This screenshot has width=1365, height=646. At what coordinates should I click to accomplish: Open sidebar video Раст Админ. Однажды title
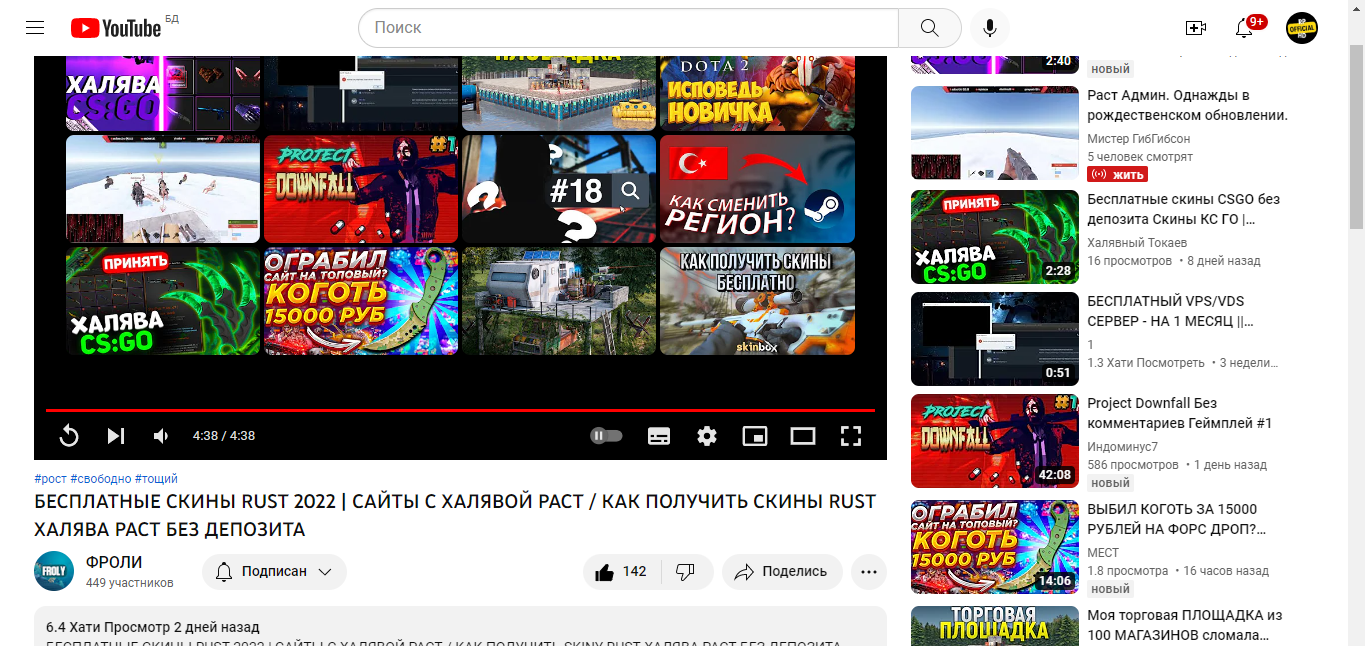coord(1187,105)
